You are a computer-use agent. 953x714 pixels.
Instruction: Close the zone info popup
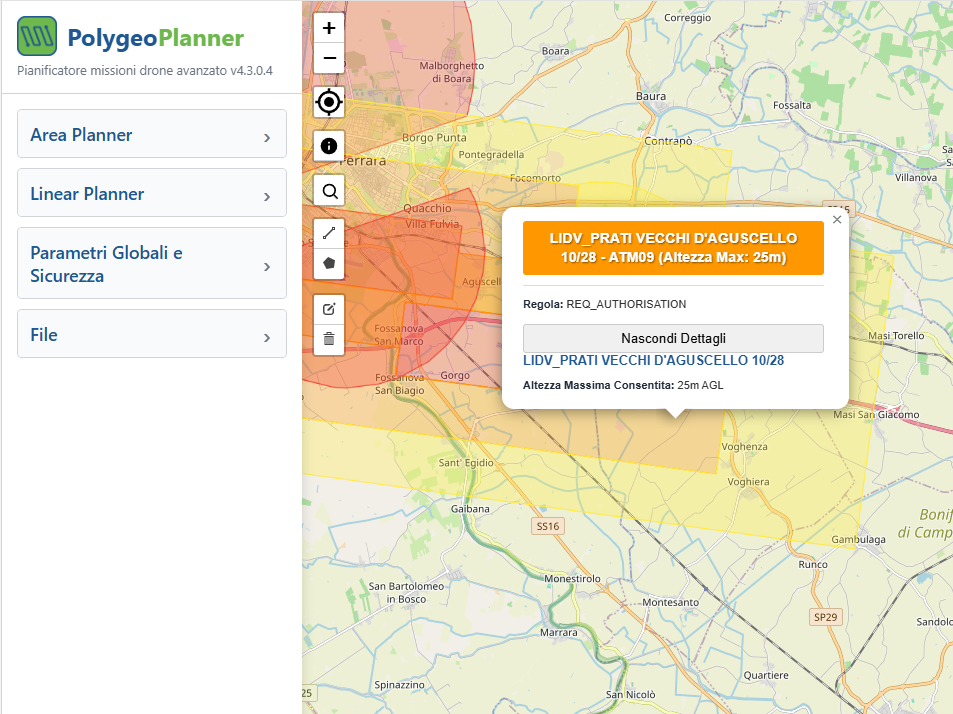[837, 220]
